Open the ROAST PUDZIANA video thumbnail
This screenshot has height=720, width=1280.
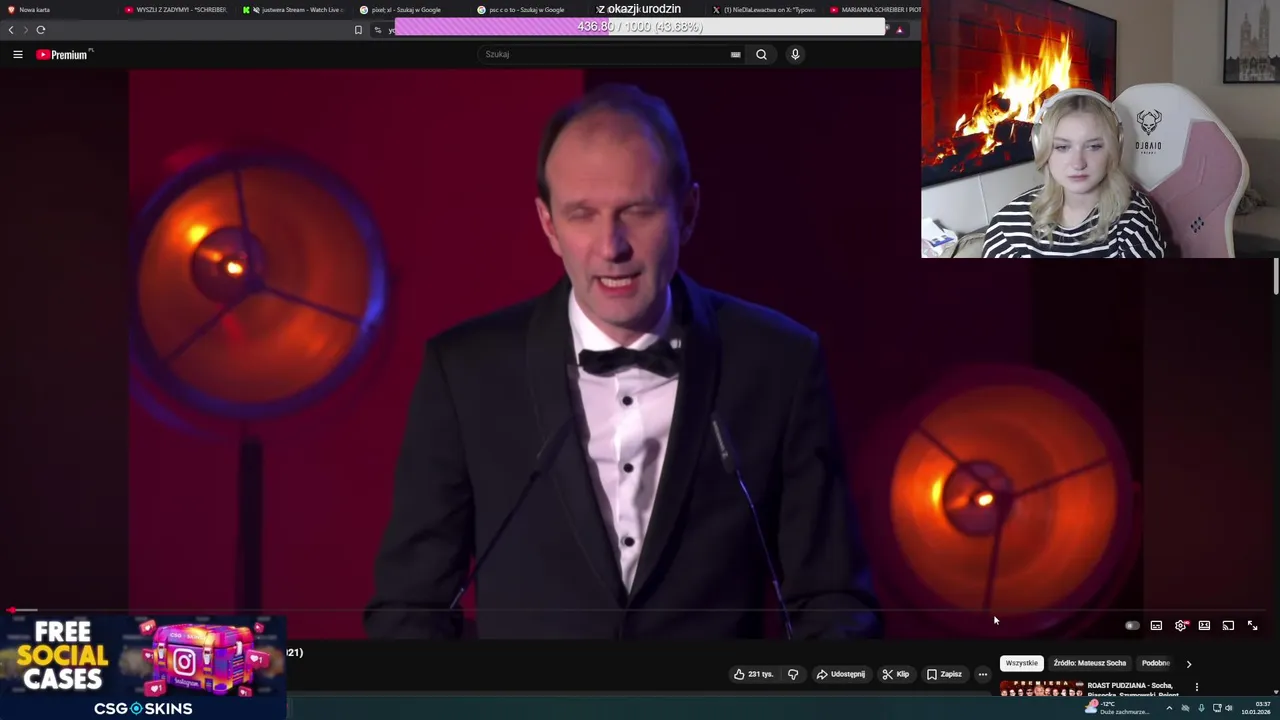point(1041,688)
